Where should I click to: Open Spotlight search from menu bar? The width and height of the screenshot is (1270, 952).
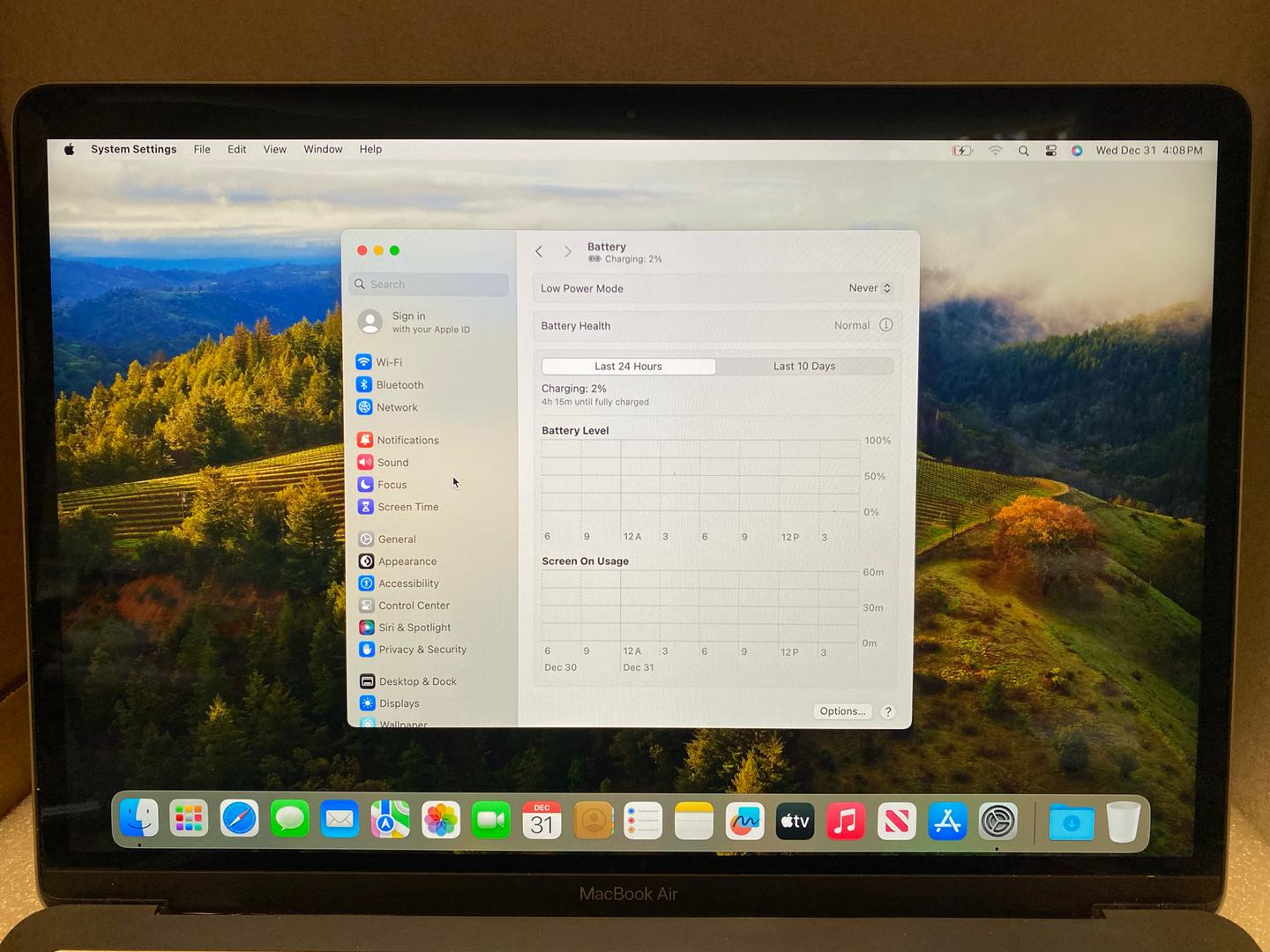tap(1024, 151)
